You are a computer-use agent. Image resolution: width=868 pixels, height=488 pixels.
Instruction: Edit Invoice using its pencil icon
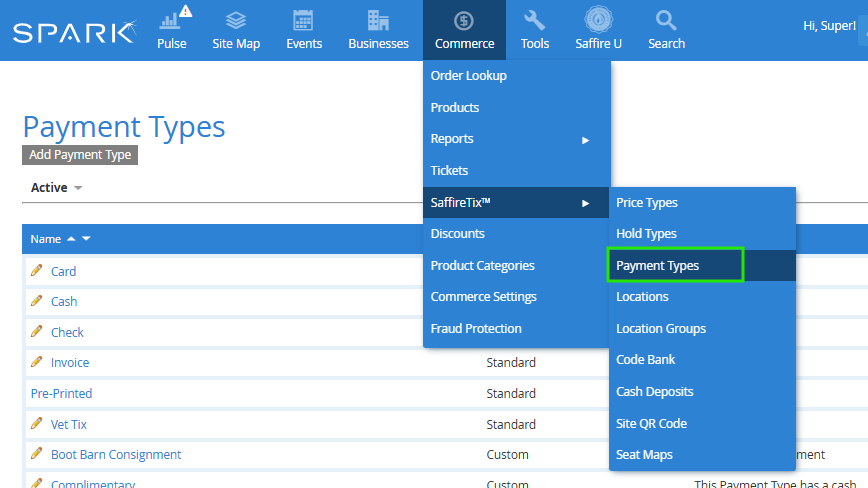pyautogui.click(x=37, y=361)
